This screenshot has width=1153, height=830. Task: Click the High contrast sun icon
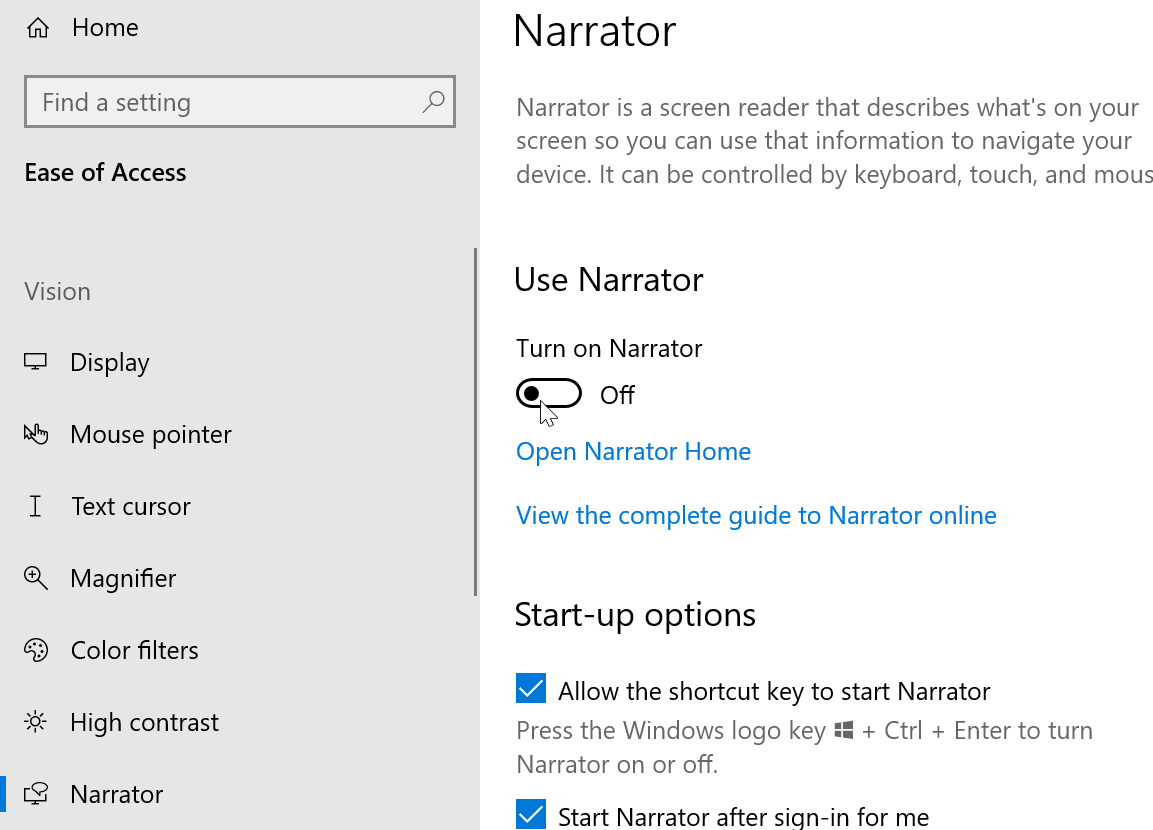point(35,722)
